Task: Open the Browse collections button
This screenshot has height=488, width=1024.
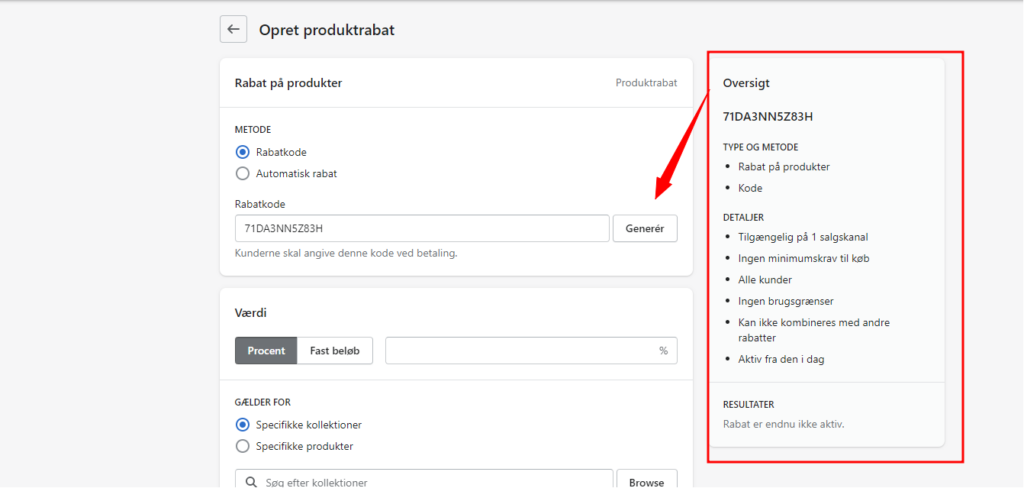Action: (647, 481)
